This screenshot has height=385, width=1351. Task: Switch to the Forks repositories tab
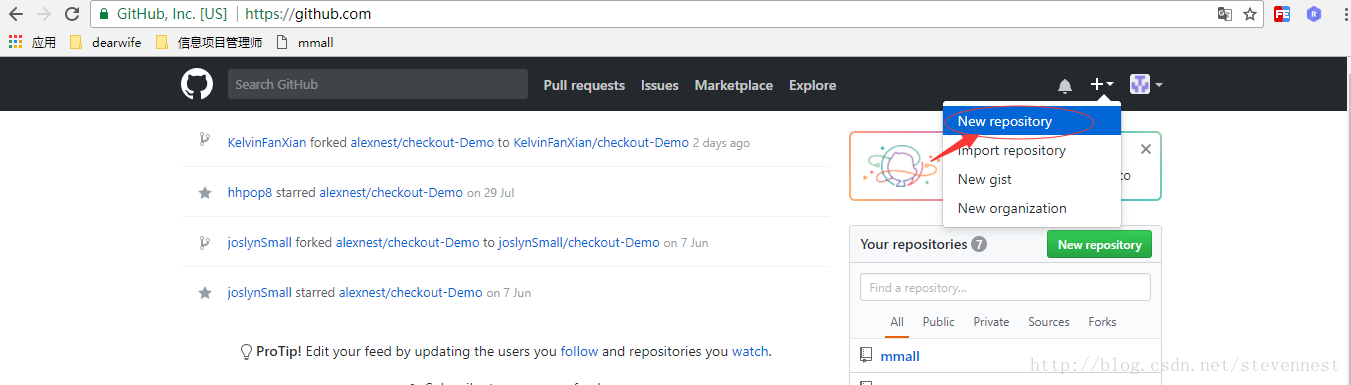1102,322
